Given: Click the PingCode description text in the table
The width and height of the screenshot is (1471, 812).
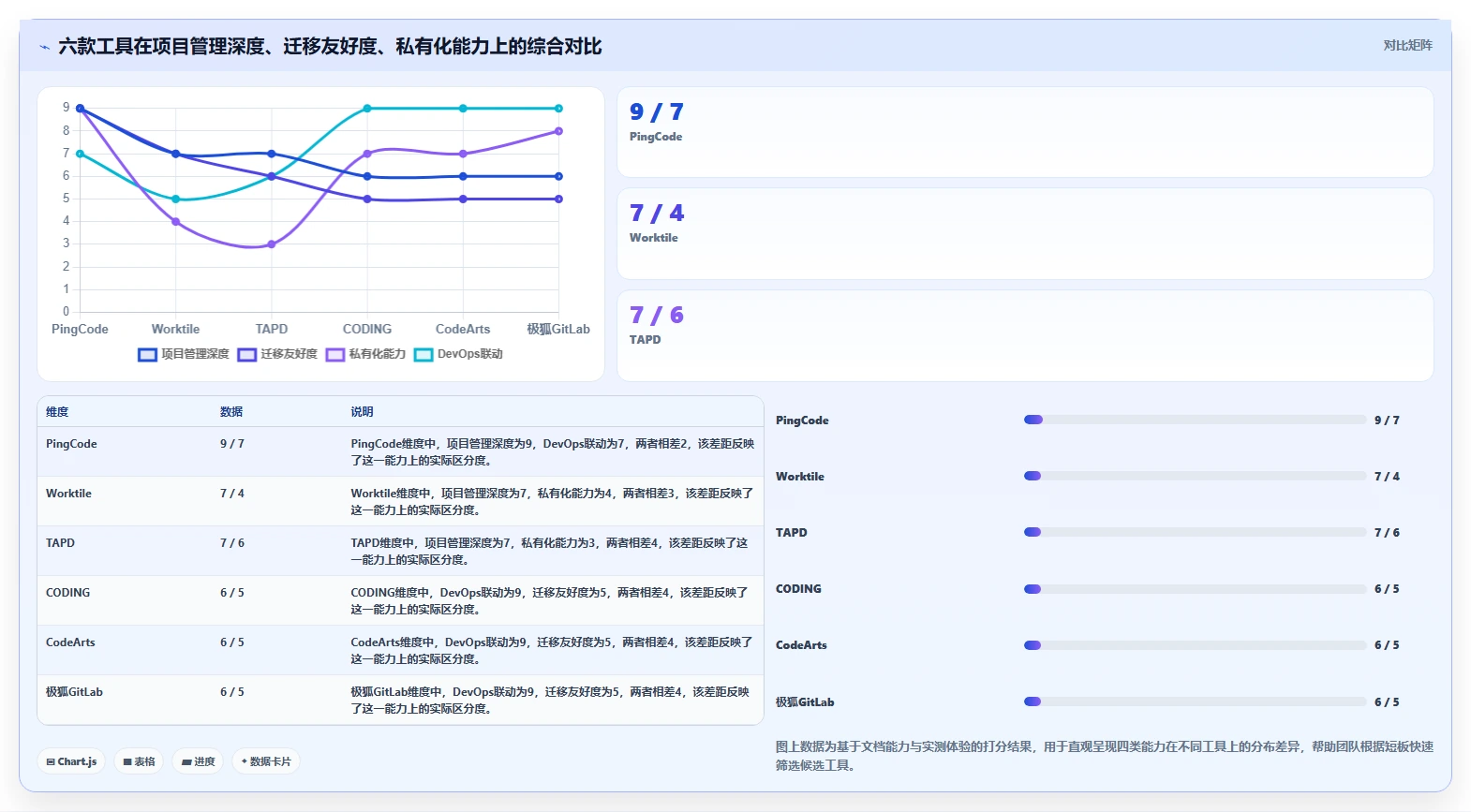Looking at the screenshot, I should 553,452.
